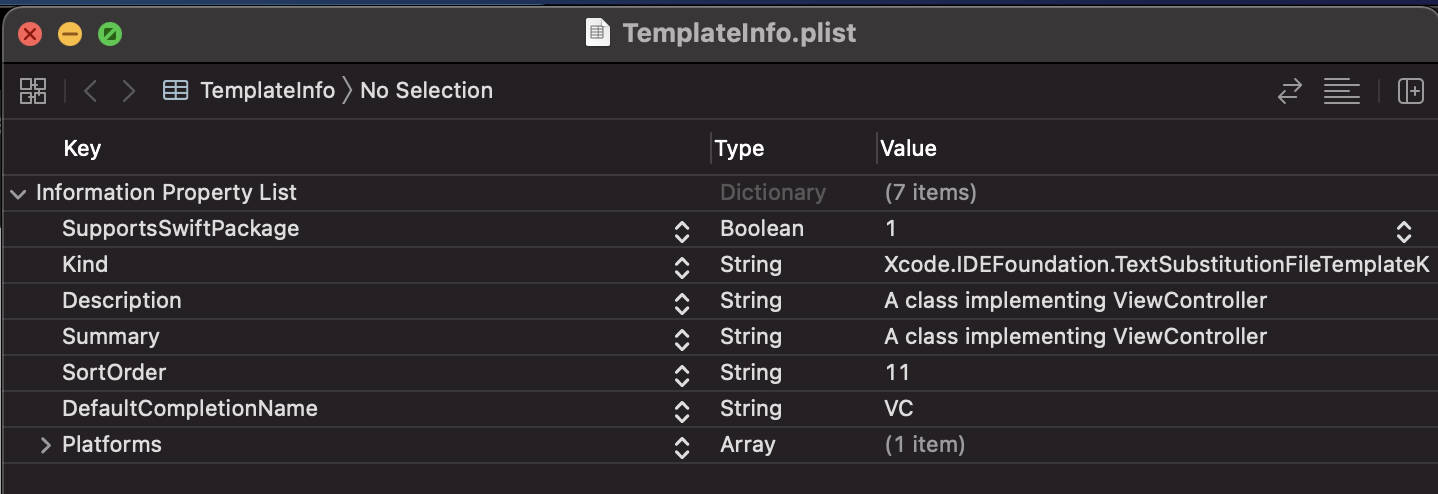Click the Value column header
This screenshot has width=1438, height=494.
pos(908,149)
